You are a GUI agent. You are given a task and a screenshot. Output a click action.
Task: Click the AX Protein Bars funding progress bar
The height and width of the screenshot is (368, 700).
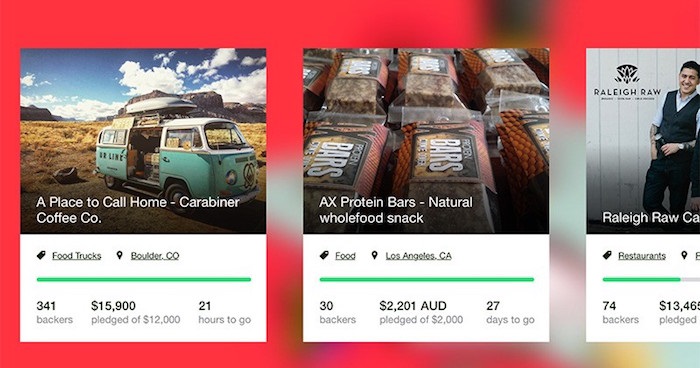coord(427,280)
